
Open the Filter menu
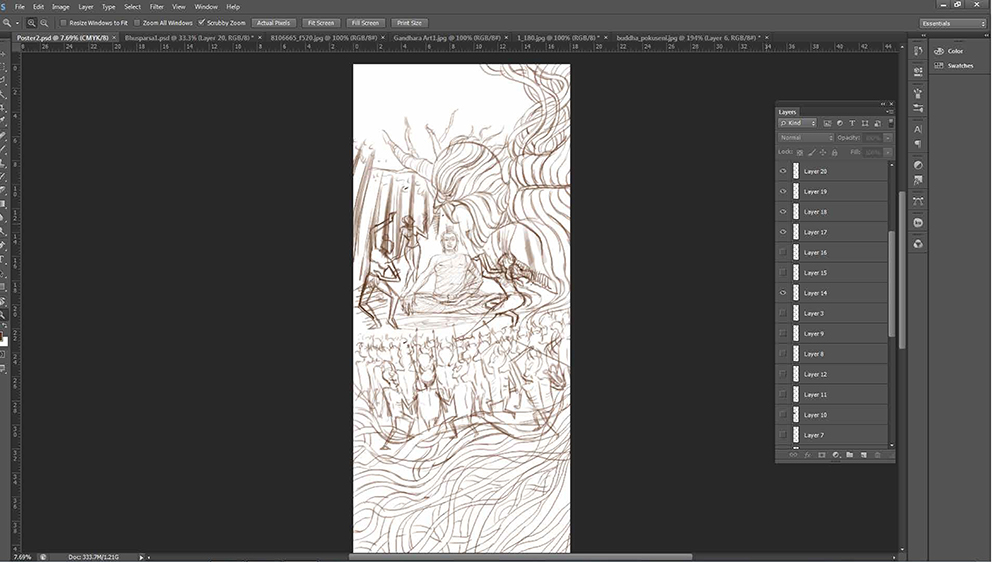point(156,6)
